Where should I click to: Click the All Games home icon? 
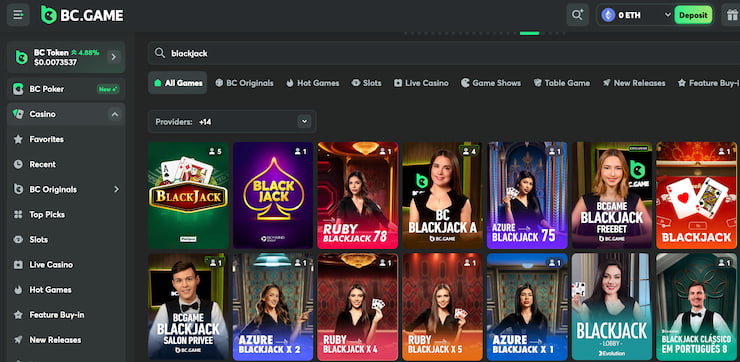(158, 83)
